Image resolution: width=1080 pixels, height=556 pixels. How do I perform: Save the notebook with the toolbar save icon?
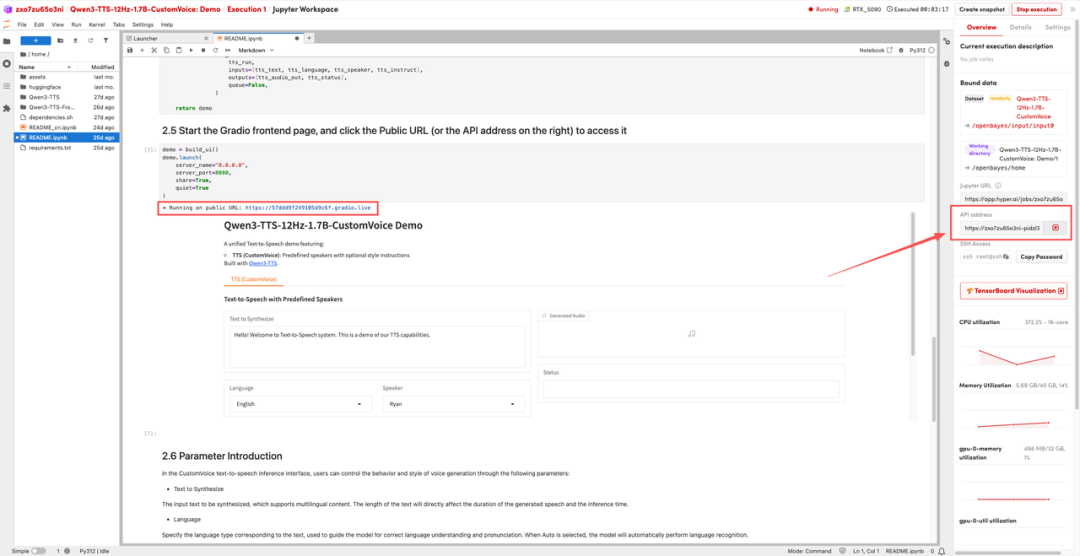[130, 50]
